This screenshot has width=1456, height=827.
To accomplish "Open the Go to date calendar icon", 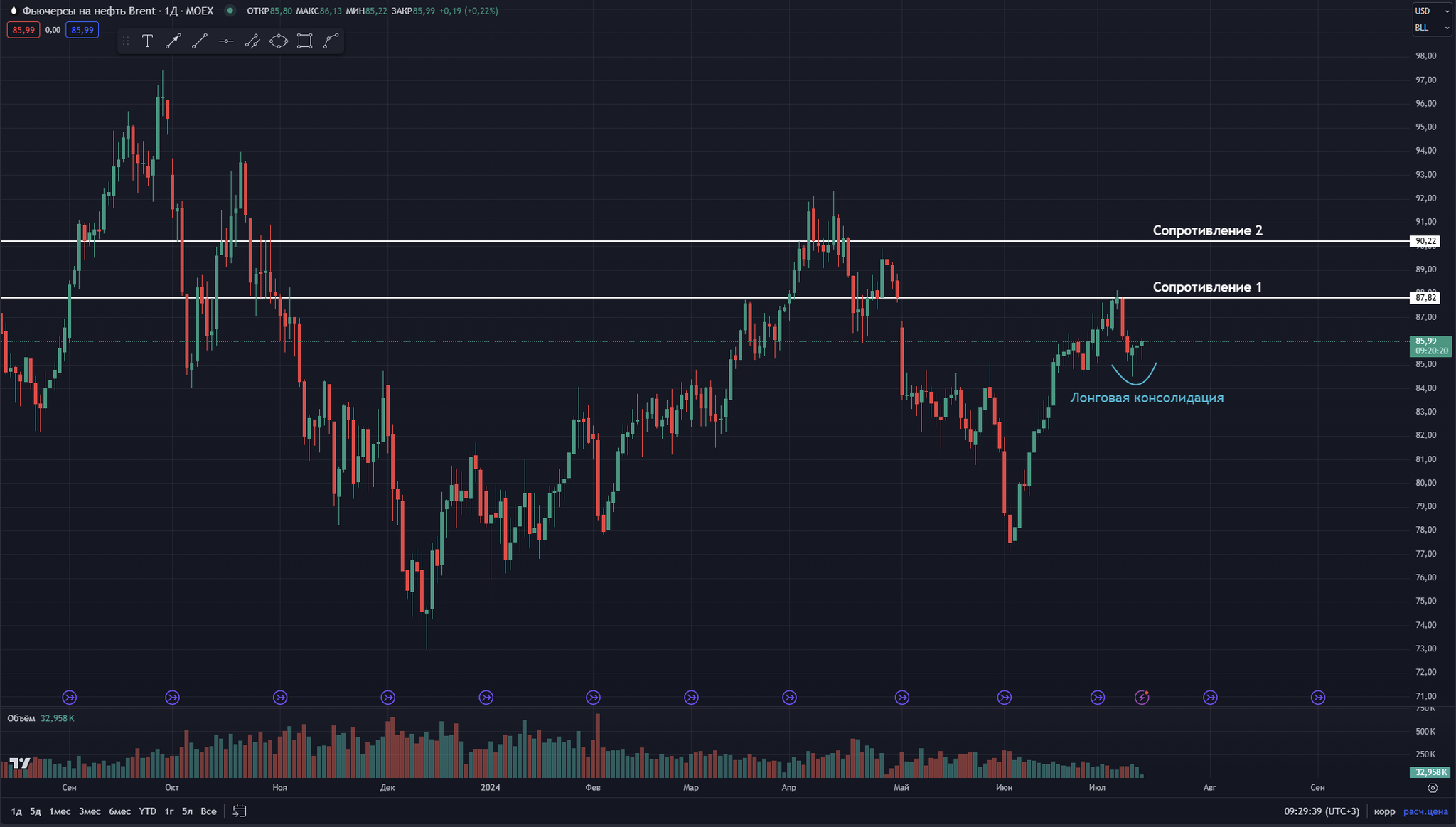I will (x=240, y=811).
